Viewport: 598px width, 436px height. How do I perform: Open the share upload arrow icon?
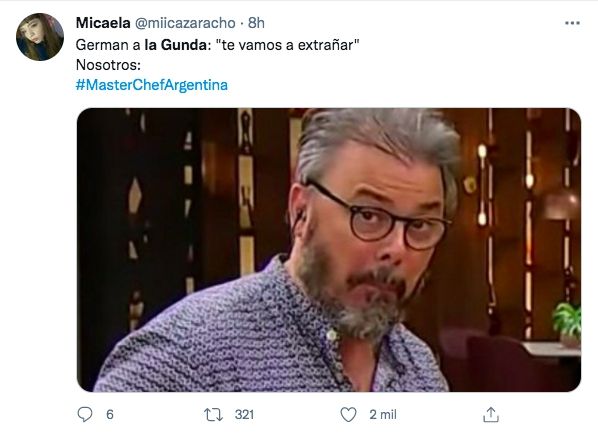pyautogui.click(x=491, y=415)
